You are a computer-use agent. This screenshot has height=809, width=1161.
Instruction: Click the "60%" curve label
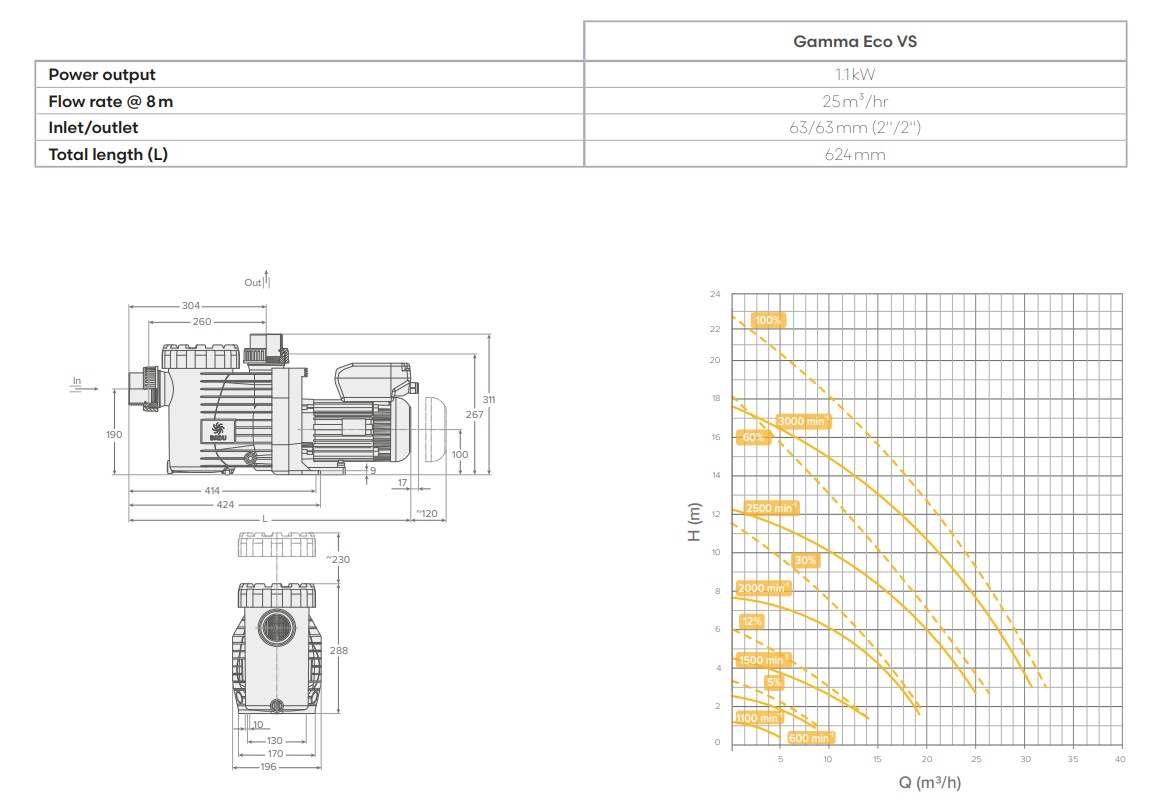pyautogui.click(x=753, y=437)
